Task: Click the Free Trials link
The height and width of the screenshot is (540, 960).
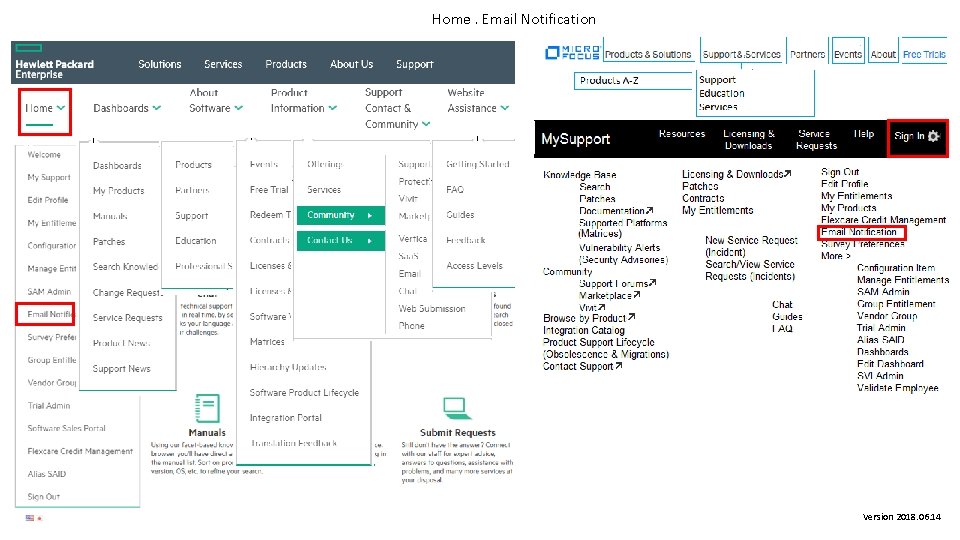Action: click(x=924, y=54)
